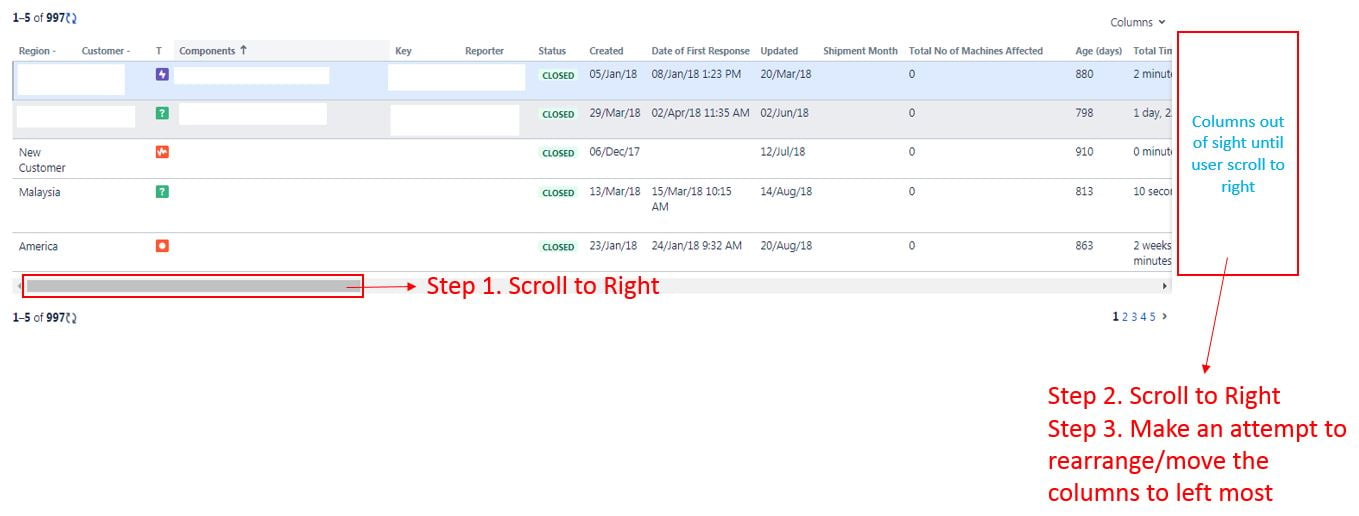Sort by the Region column header
The width and height of the screenshot is (1359, 516).
[37, 51]
